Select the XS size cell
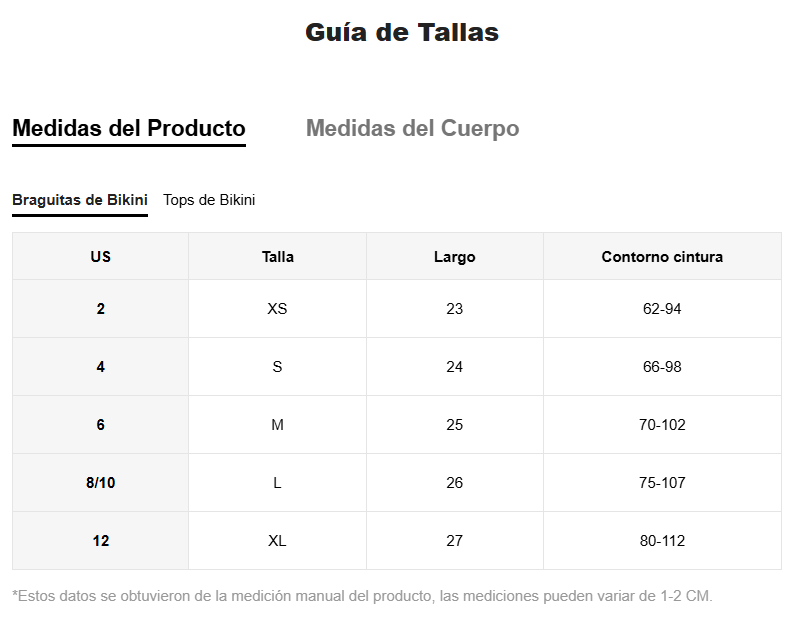 point(277,309)
